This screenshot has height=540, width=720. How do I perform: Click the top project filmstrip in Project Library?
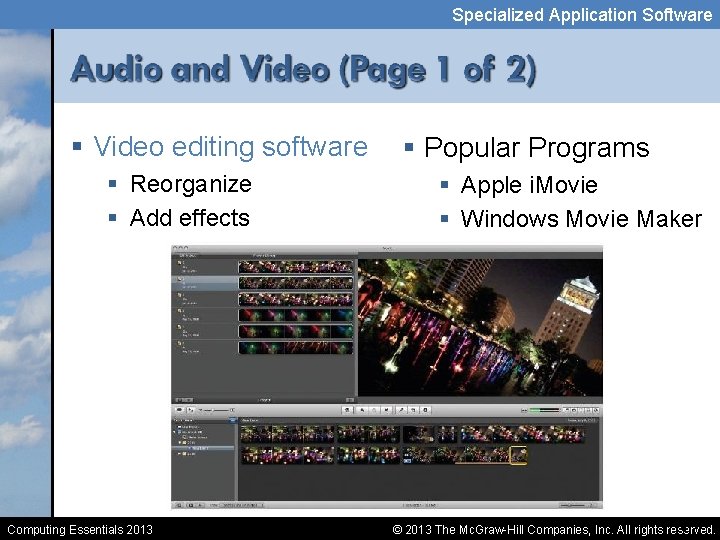(x=296, y=267)
